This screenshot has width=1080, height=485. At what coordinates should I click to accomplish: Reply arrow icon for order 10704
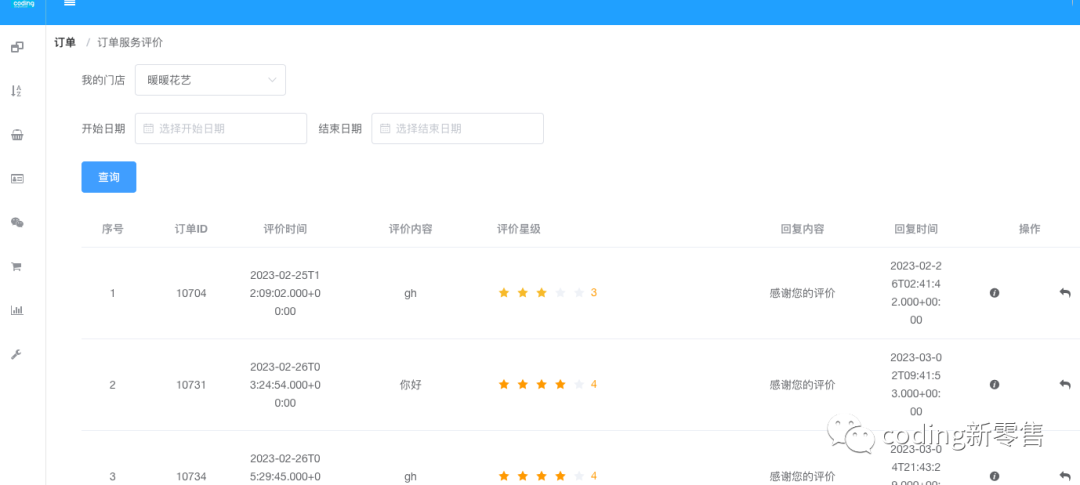[x=1065, y=293]
